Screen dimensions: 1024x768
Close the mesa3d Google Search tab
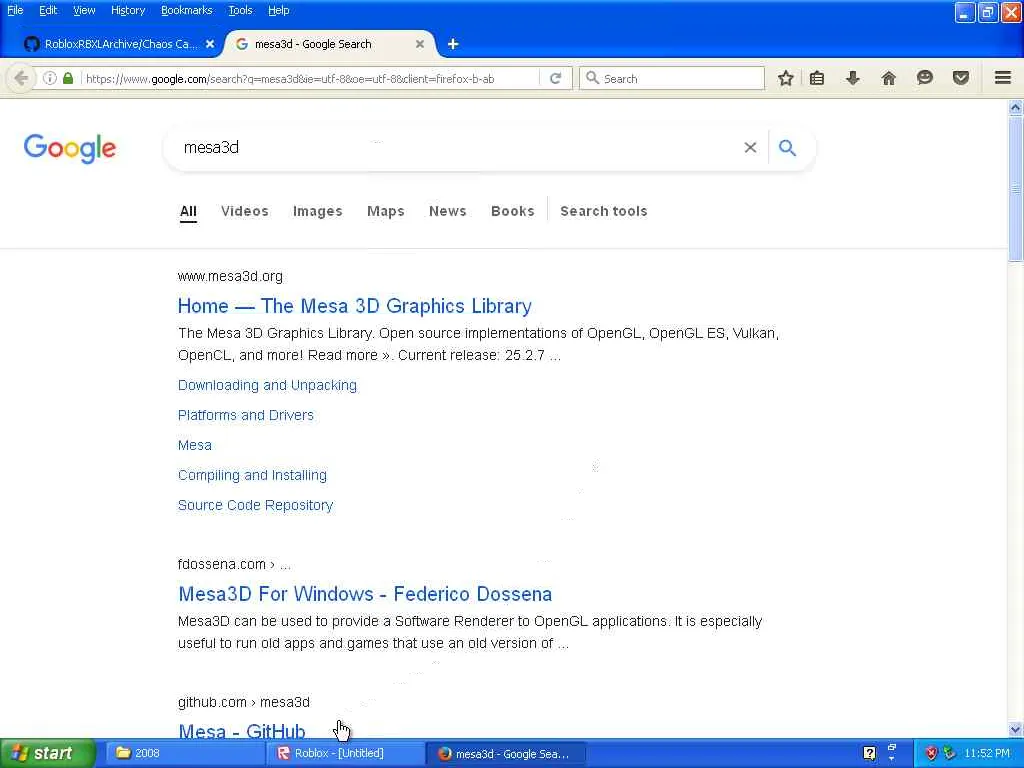420,44
